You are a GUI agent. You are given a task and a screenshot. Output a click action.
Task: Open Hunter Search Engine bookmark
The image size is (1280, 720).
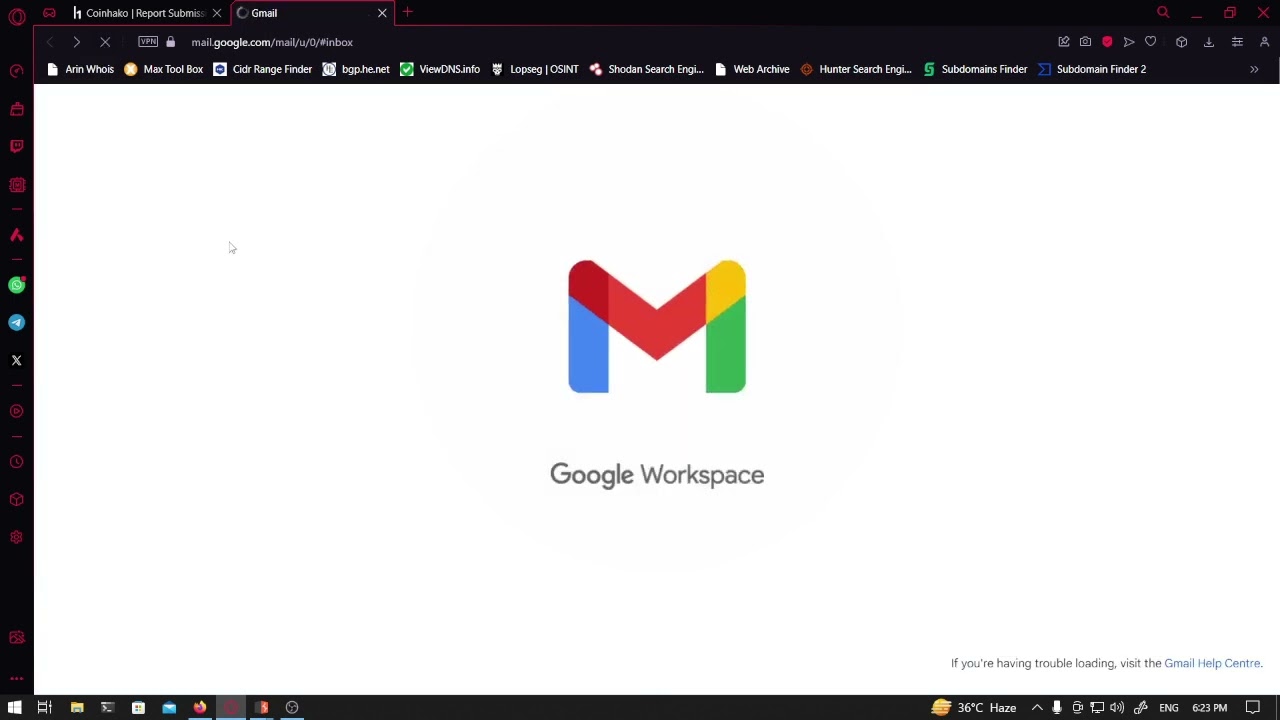point(856,69)
